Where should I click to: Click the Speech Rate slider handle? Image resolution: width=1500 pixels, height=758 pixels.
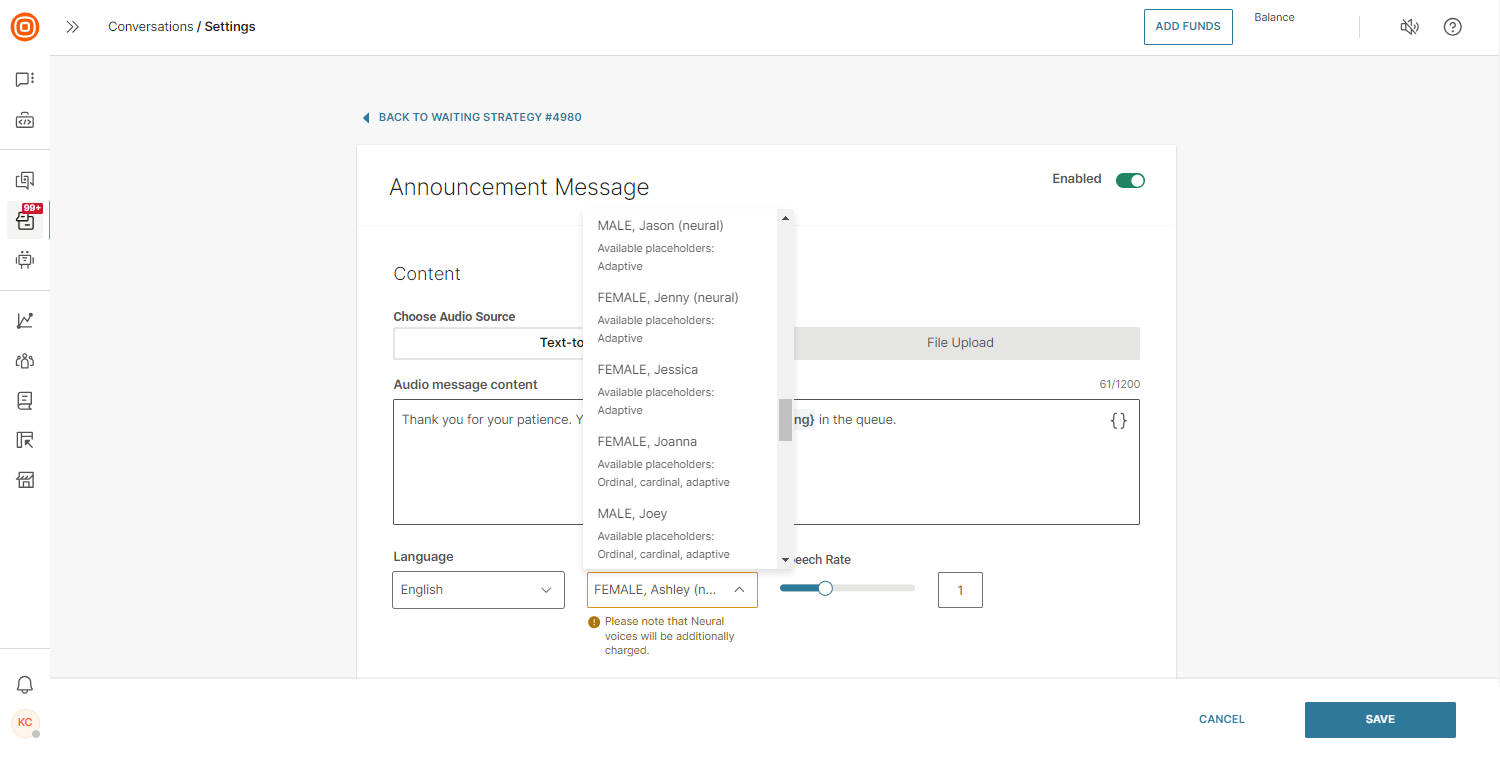pyautogui.click(x=825, y=588)
